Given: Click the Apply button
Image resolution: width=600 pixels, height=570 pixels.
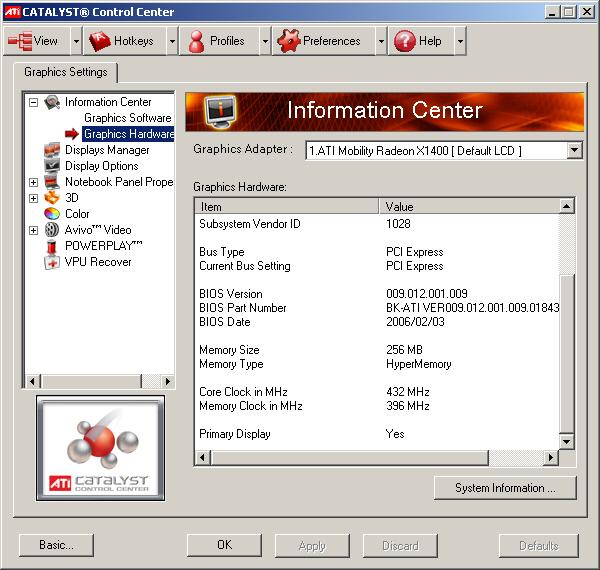Looking at the screenshot, I should (x=312, y=546).
